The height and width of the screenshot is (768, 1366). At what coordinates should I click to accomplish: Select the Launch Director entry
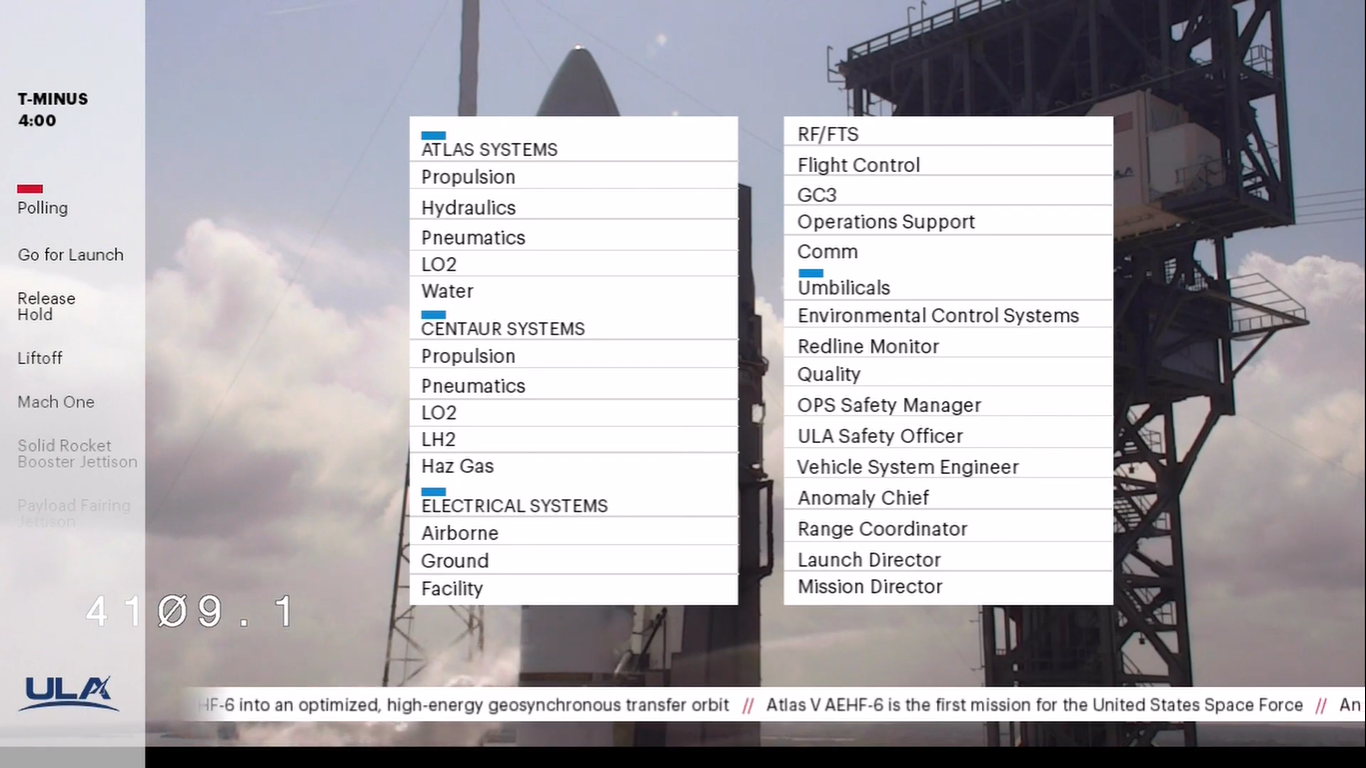[x=868, y=560]
